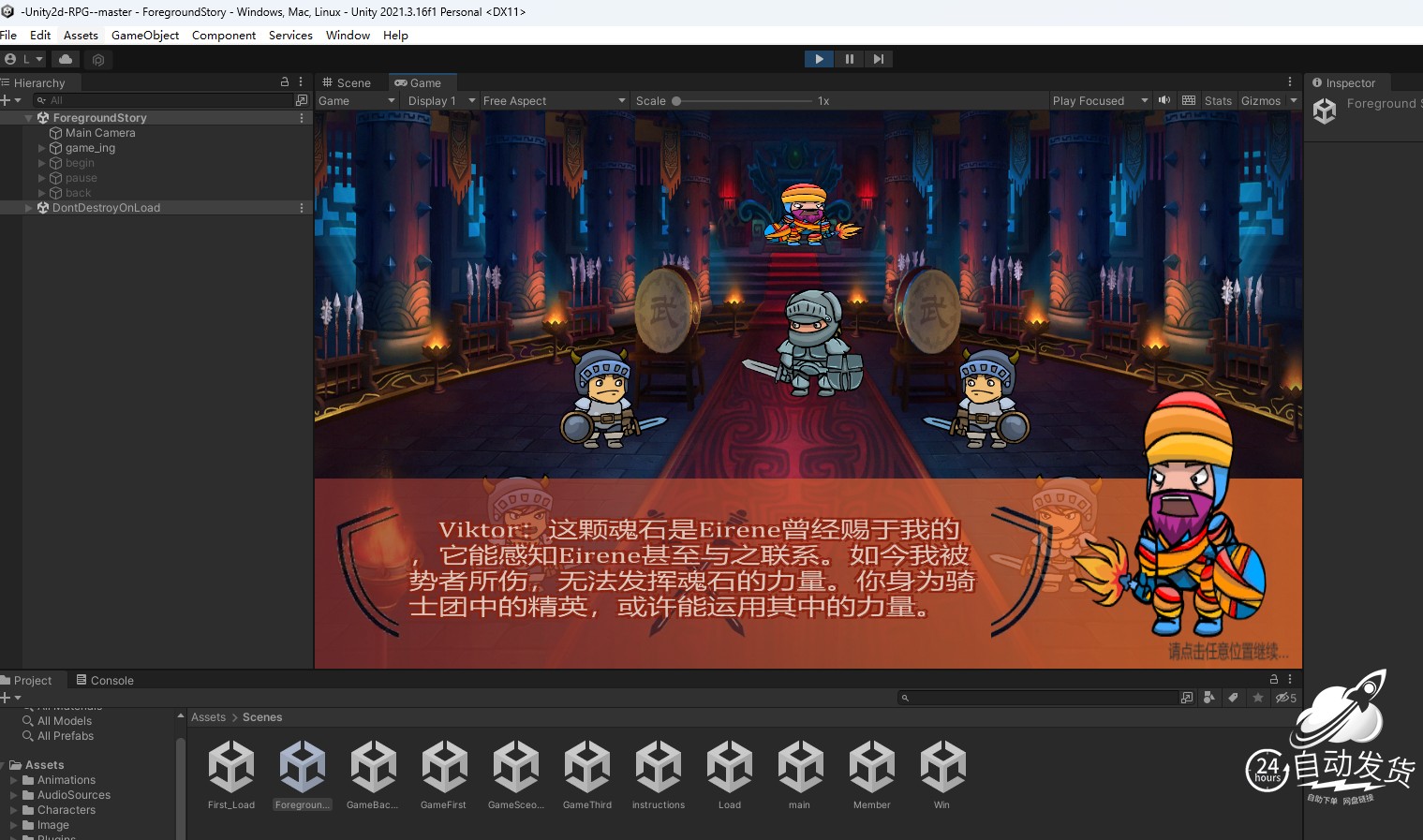Click the Project search-by-label tag icon
The width and height of the screenshot is (1423, 840).
1234,698
